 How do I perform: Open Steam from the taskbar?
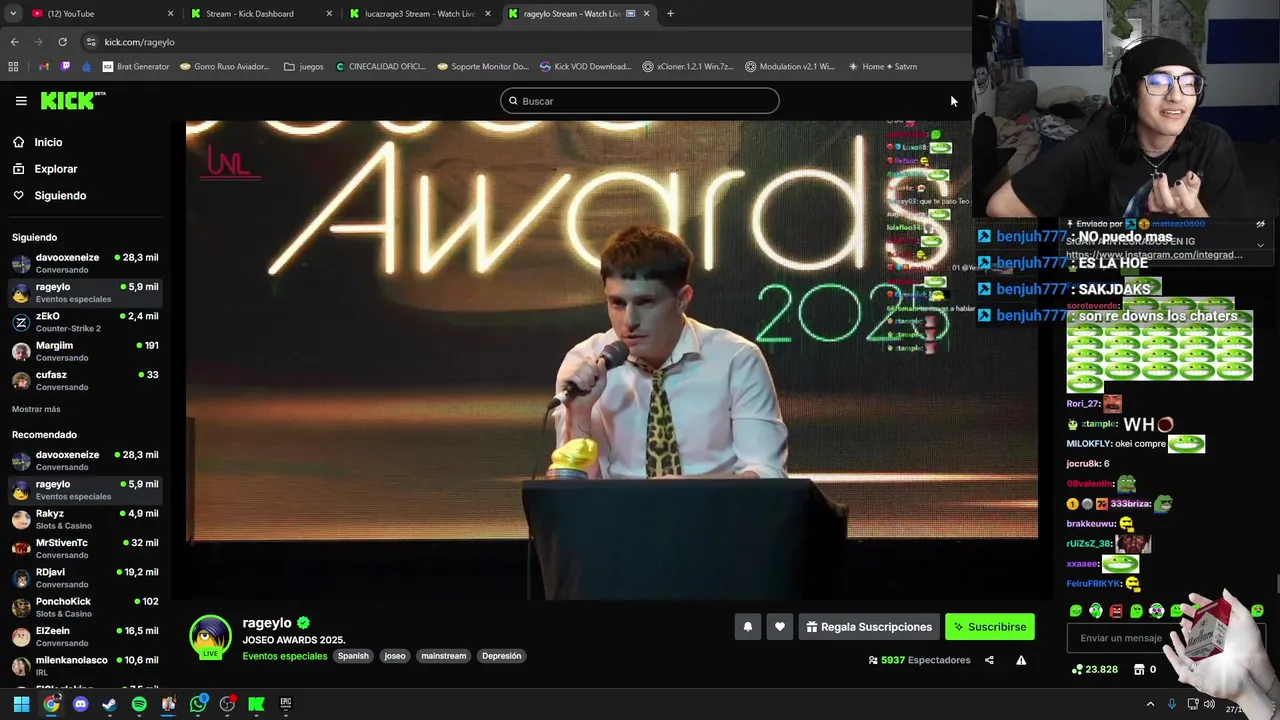110,704
